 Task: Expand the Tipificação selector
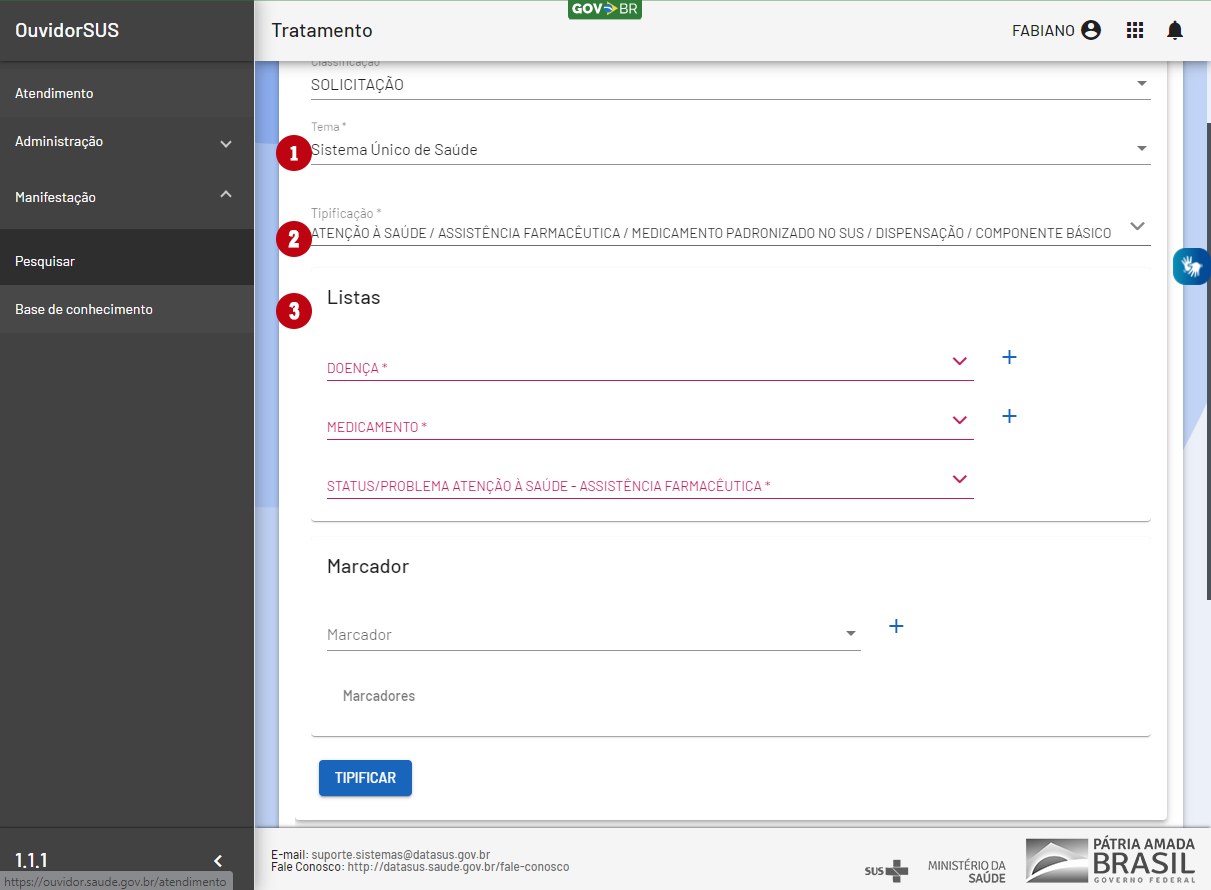coord(1137,226)
